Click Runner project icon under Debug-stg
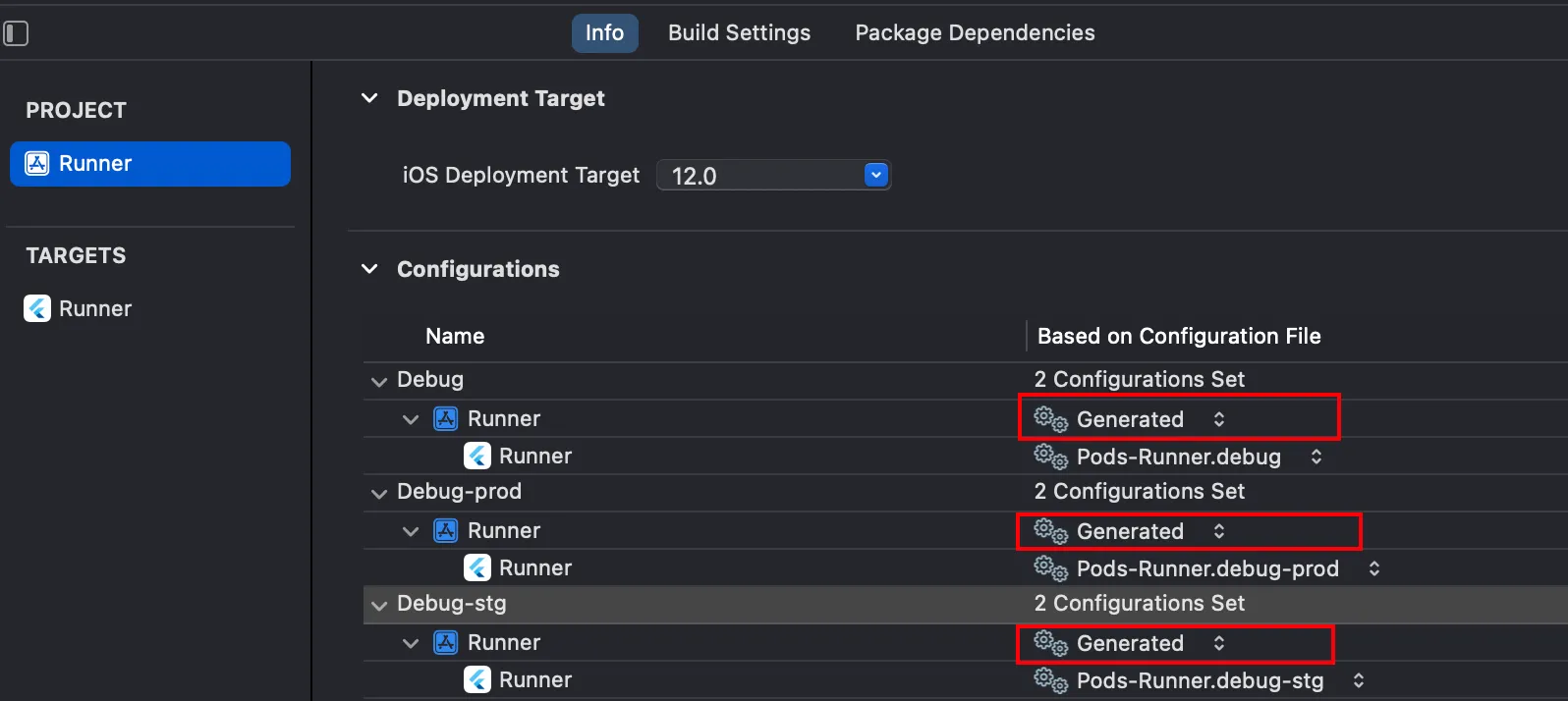Image resolution: width=1568 pixels, height=701 pixels. coord(446,643)
